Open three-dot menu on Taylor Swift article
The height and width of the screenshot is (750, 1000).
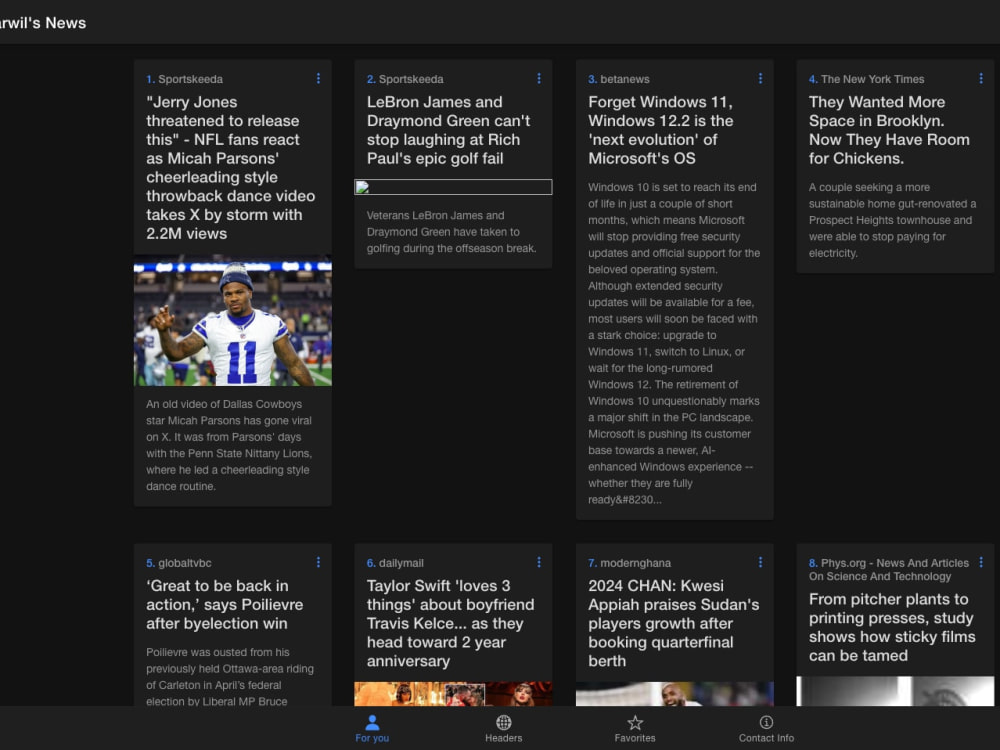[x=539, y=562]
